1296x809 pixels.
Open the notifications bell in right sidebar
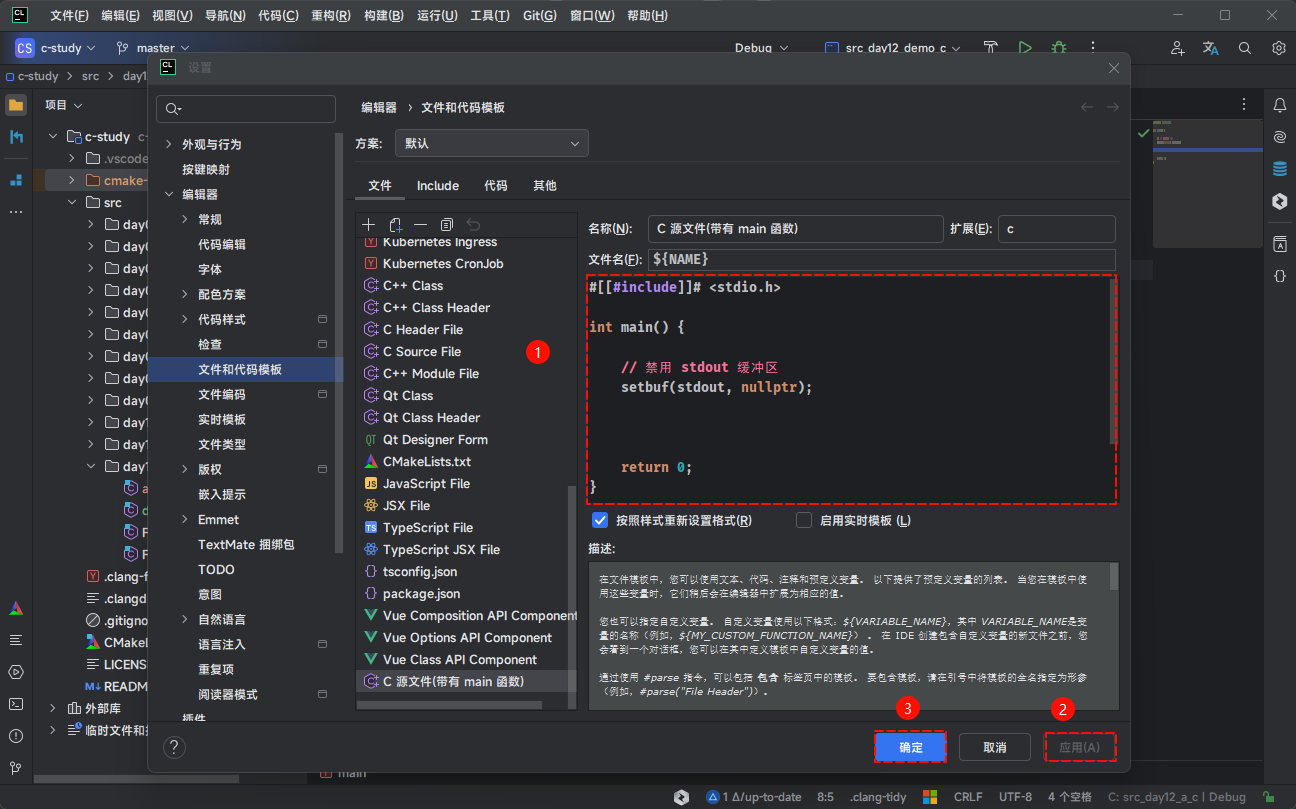coord(1279,105)
